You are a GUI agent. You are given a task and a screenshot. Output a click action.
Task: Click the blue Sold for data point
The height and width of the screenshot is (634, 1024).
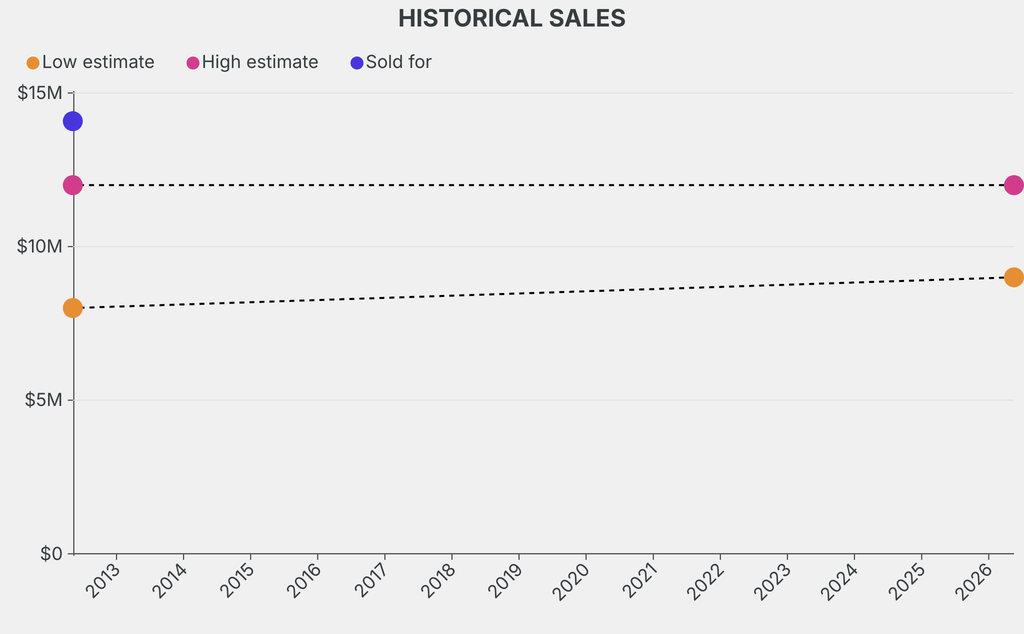[x=72, y=121]
